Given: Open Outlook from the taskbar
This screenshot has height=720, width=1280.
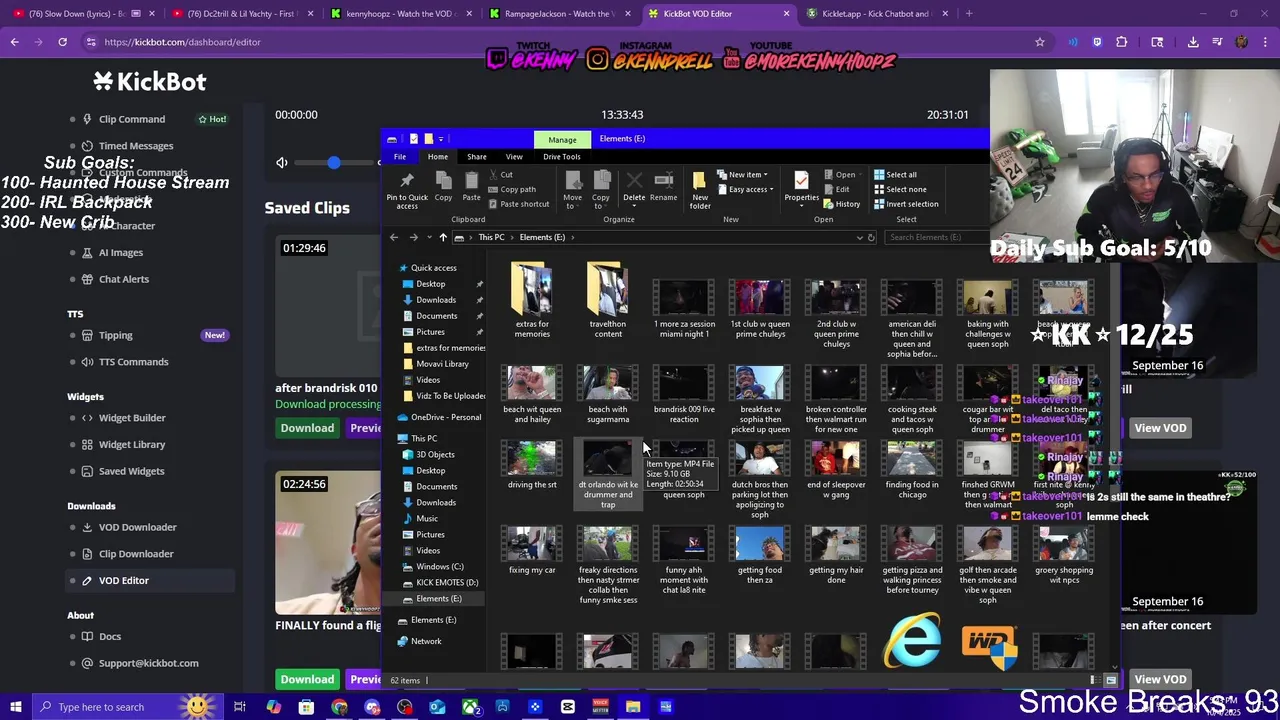Looking at the screenshot, I should (437, 707).
